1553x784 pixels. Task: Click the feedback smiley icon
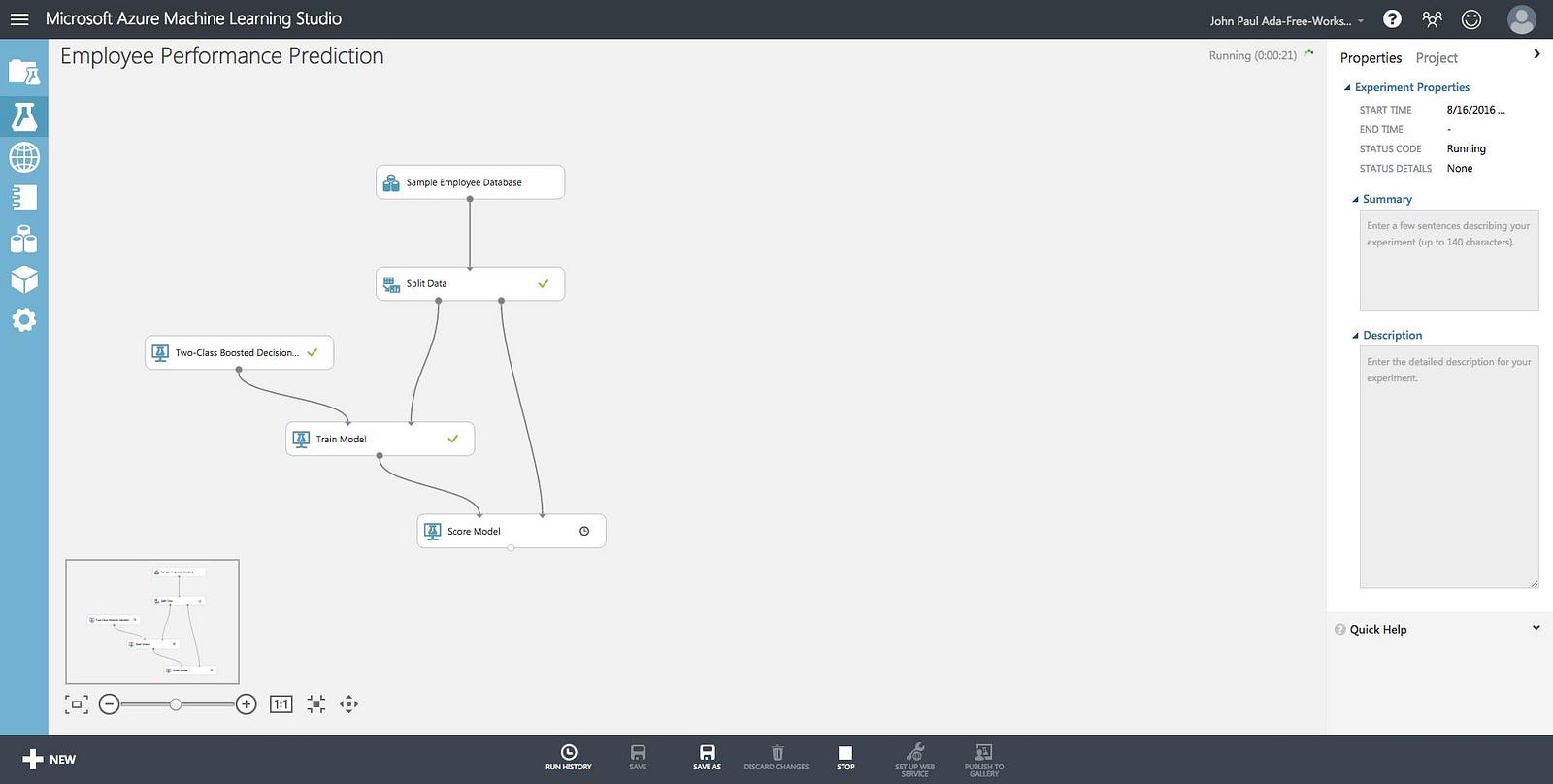click(1471, 18)
